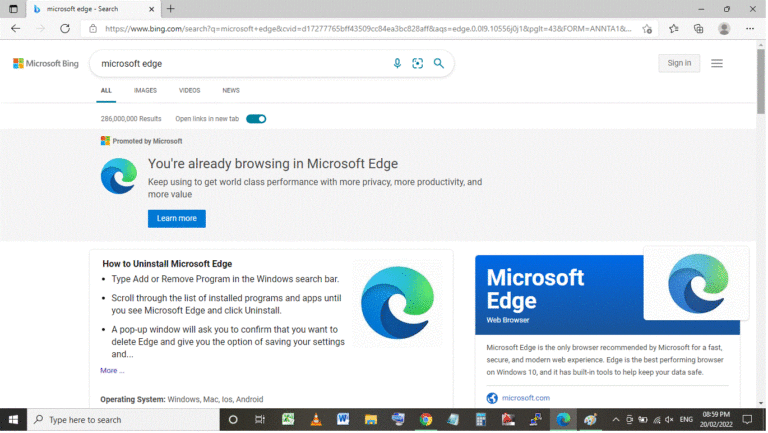The width and height of the screenshot is (768, 433).
Task: Switch to the VIDEOS tab
Action: click(190, 91)
